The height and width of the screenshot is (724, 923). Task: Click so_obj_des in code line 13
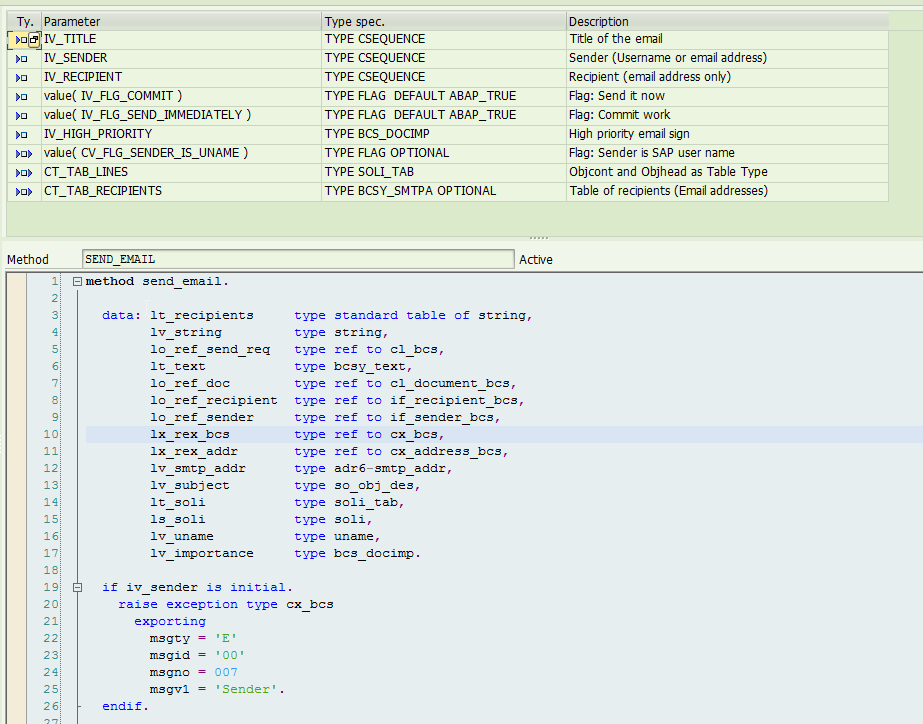(x=374, y=486)
